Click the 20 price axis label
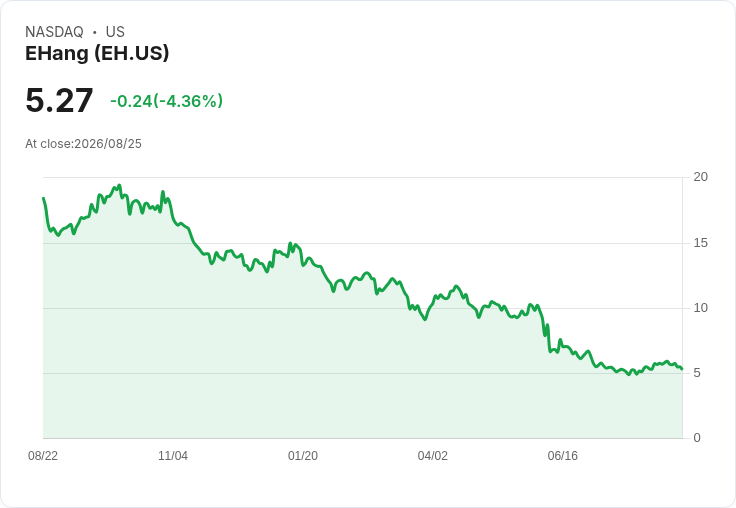 point(700,177)
